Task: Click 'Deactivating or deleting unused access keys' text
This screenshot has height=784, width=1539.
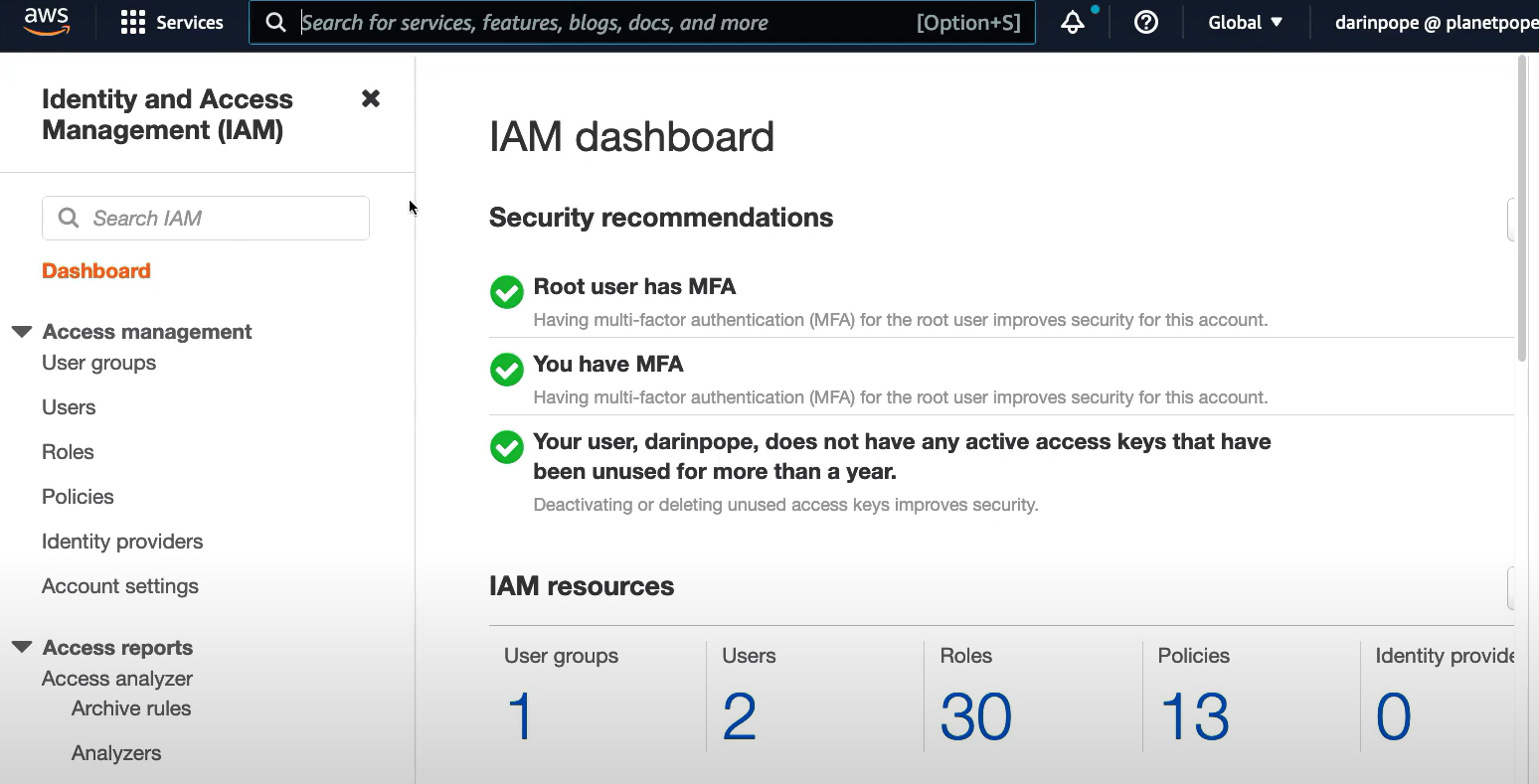Action: [785, 505]
